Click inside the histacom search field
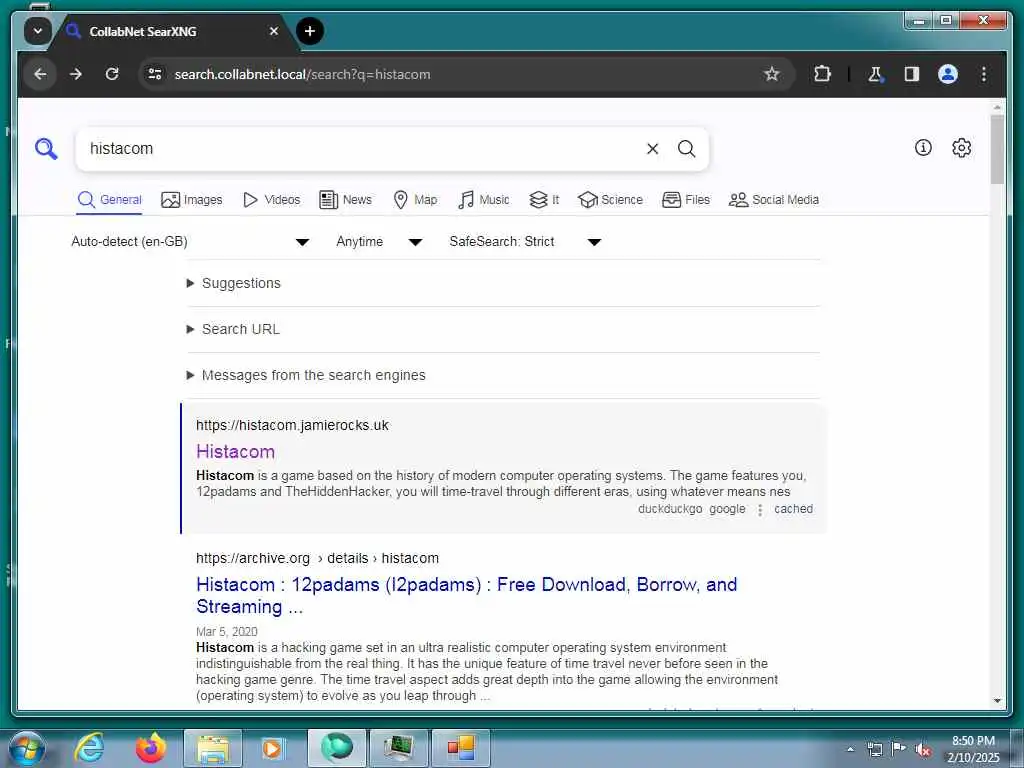 click(x=362, y=149)
